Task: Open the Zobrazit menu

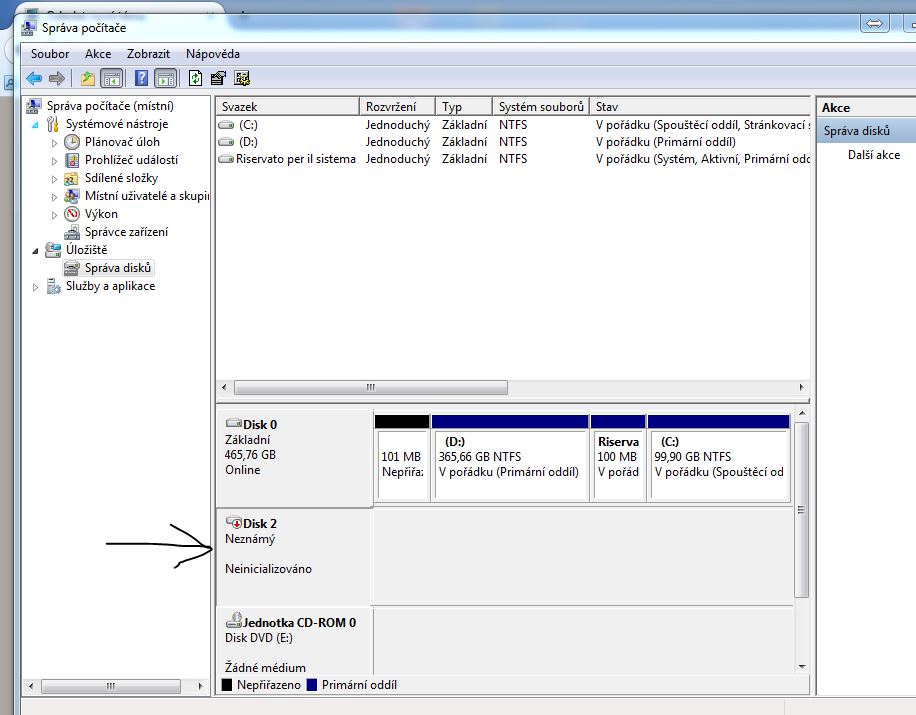Action: [148, 54]
